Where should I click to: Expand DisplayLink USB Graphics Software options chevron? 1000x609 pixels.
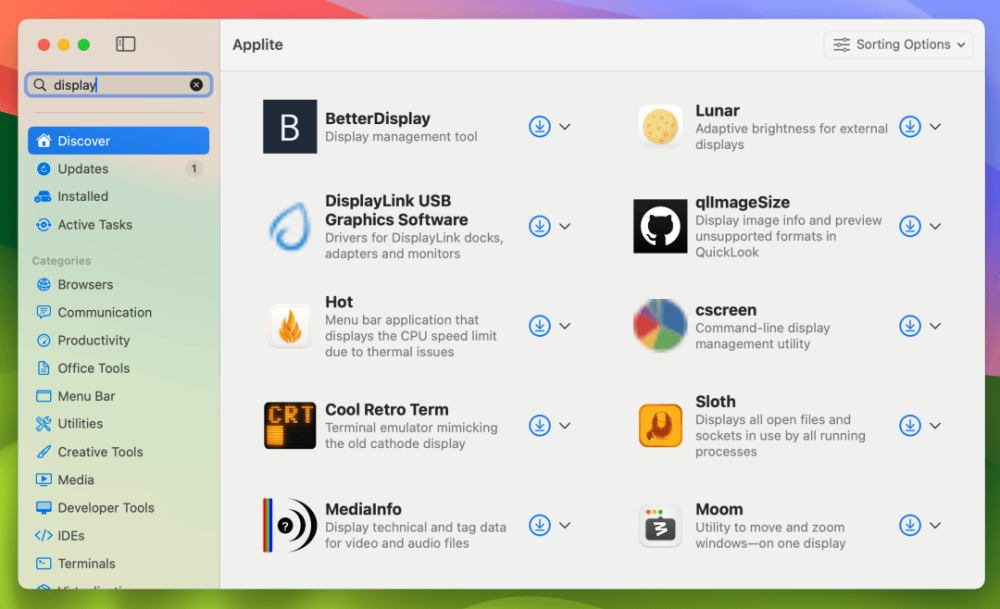(565, 226)
